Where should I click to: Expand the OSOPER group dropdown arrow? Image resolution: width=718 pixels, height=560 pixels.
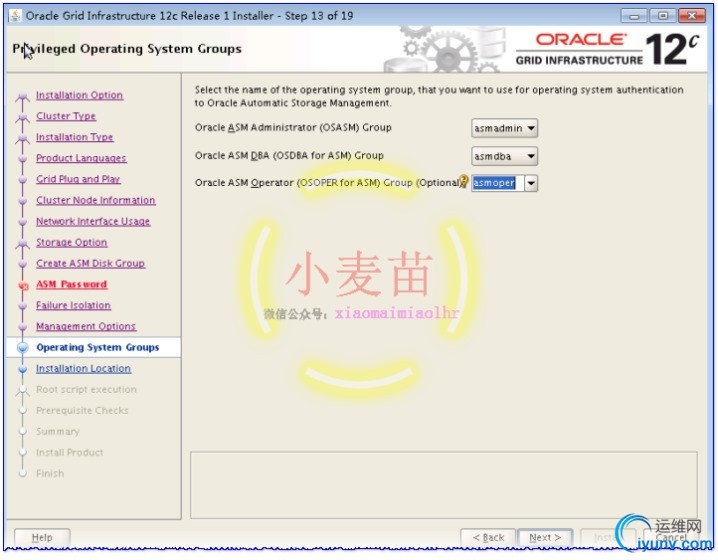(531, 183)
